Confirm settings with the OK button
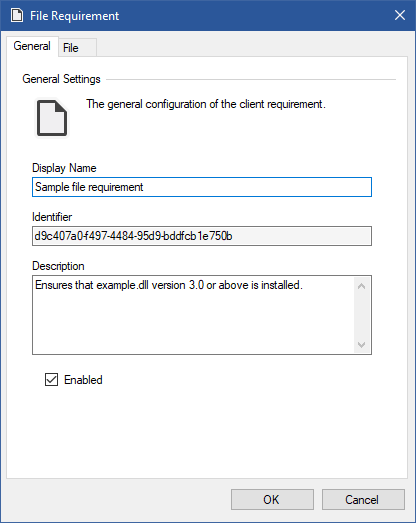This screenshot has height=523, width=416. (x=272, y=500)
